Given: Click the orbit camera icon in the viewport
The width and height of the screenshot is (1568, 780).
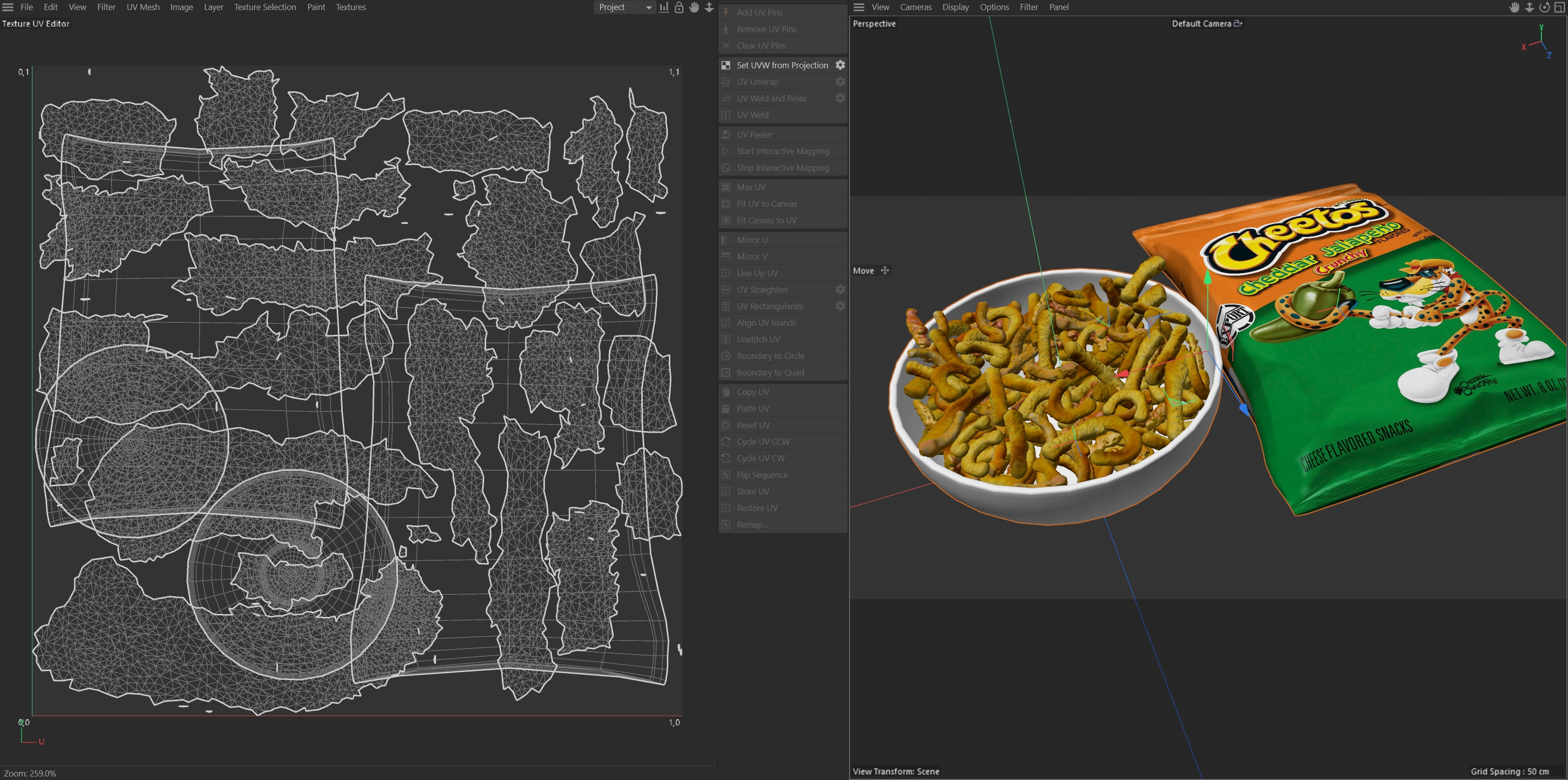Looking at the screenshot, I should [1545, 8].
